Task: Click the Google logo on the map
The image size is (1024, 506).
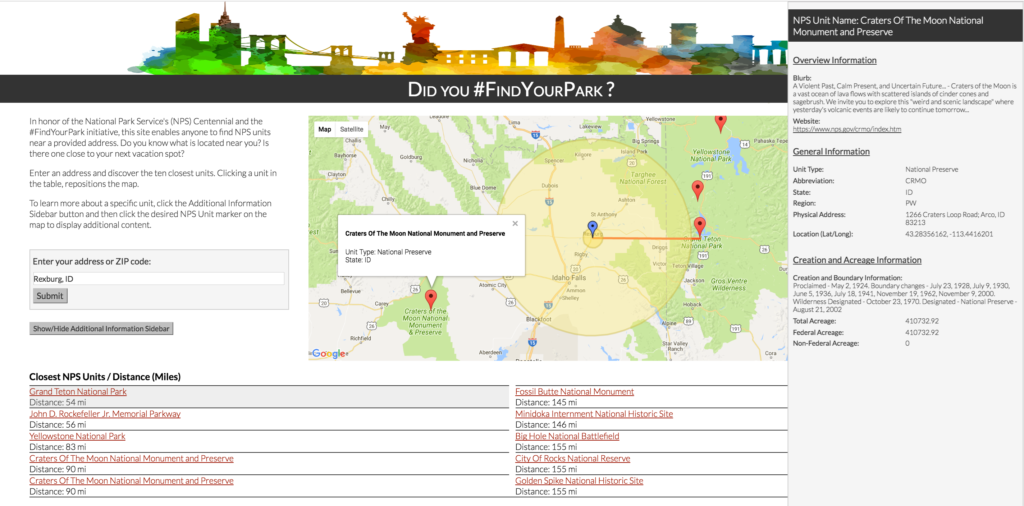Action: pyautogui.click(x=328, y=353)
